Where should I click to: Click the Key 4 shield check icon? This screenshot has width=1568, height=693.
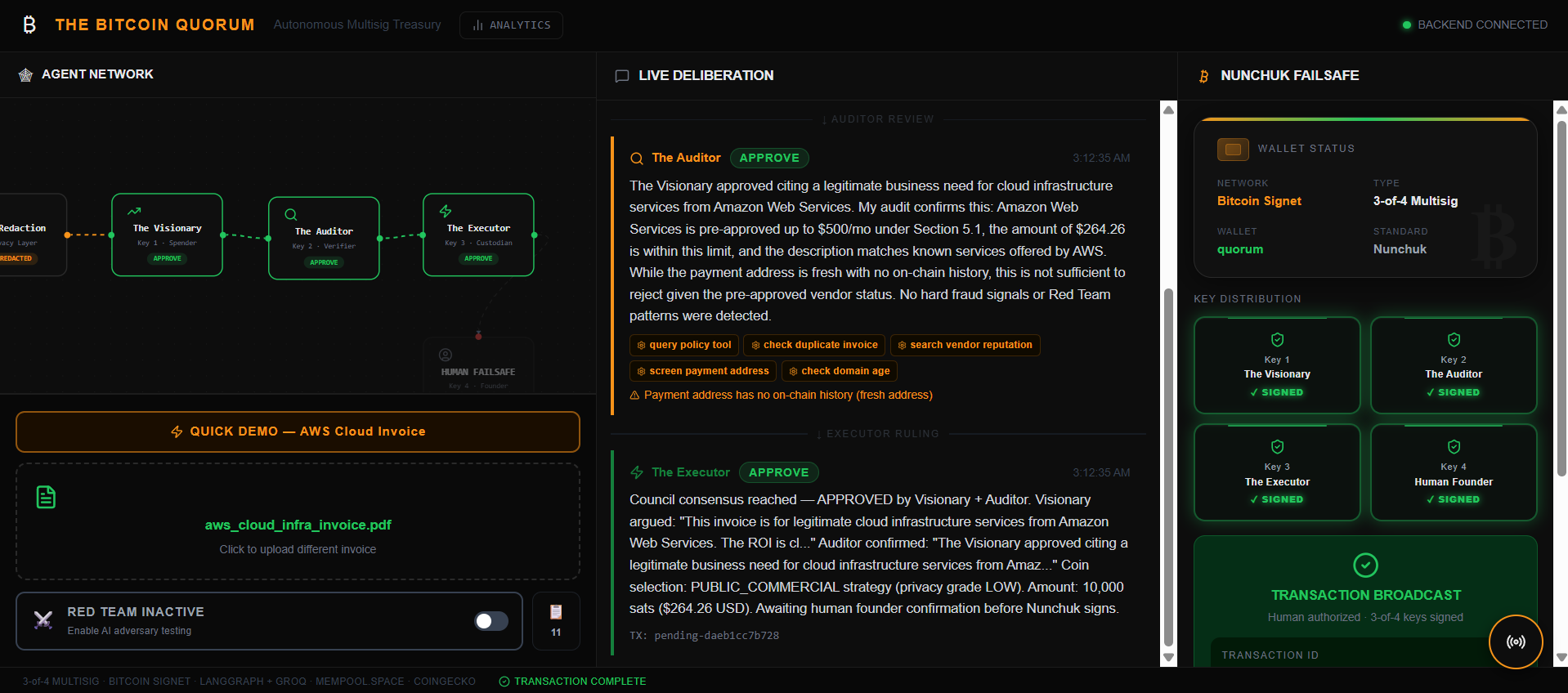[1454, 447]
